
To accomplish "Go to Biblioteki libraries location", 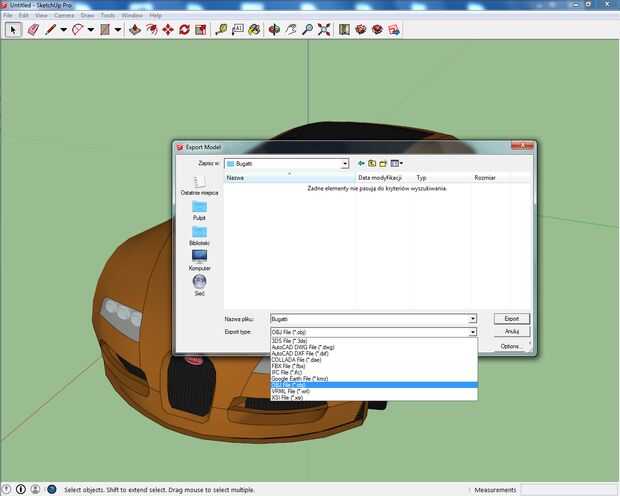I will [199, 236].
